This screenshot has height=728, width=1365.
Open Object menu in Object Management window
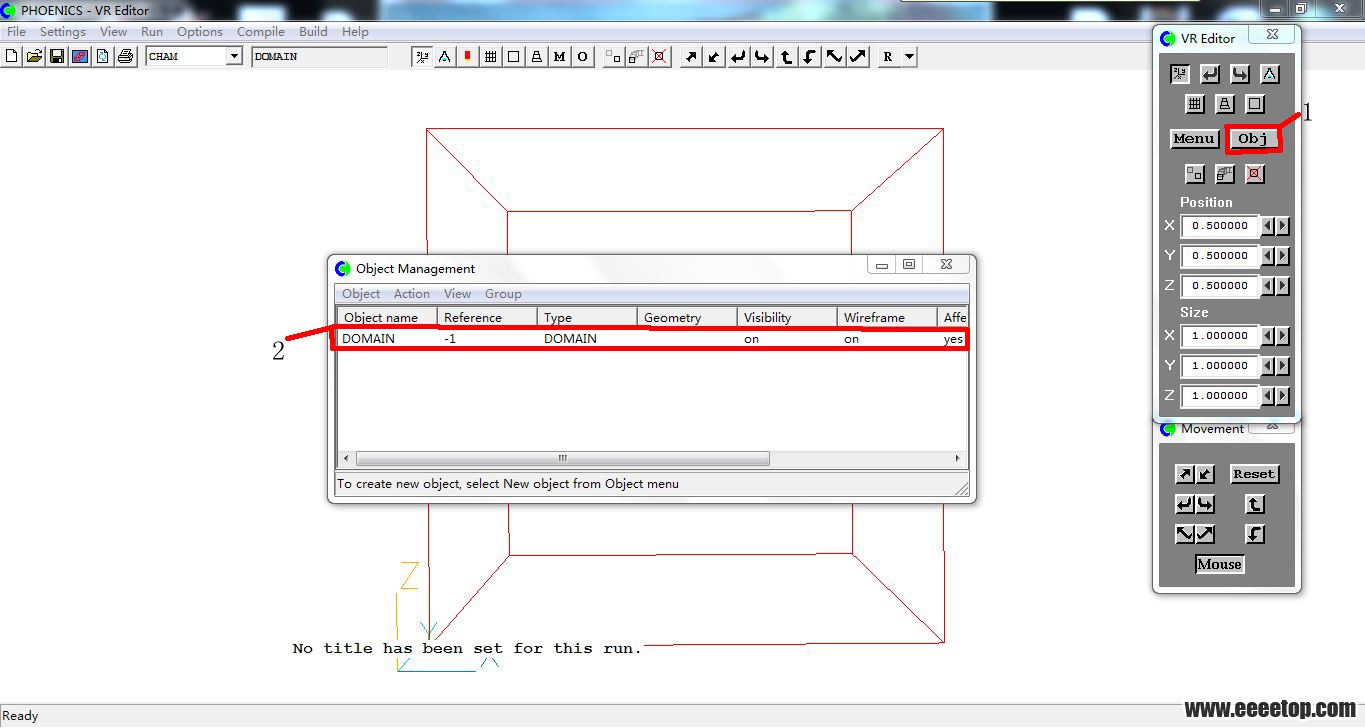coord(361,294)
